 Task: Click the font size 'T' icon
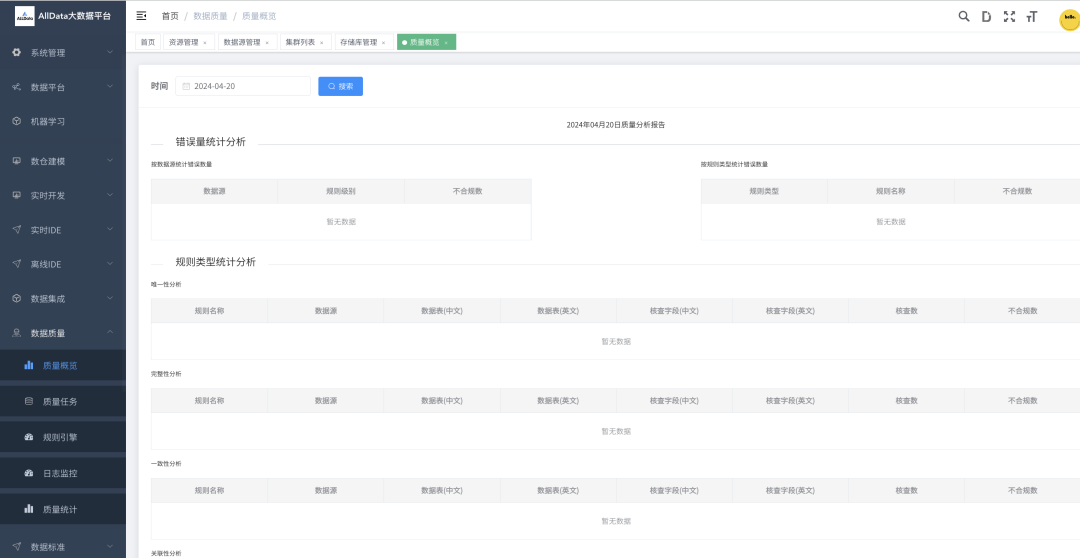pyautogui.click(x=1032, y=17)
